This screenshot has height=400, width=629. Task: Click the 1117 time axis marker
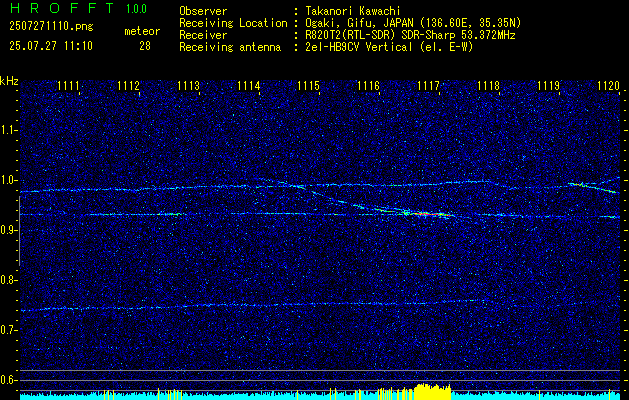[428, 85]
